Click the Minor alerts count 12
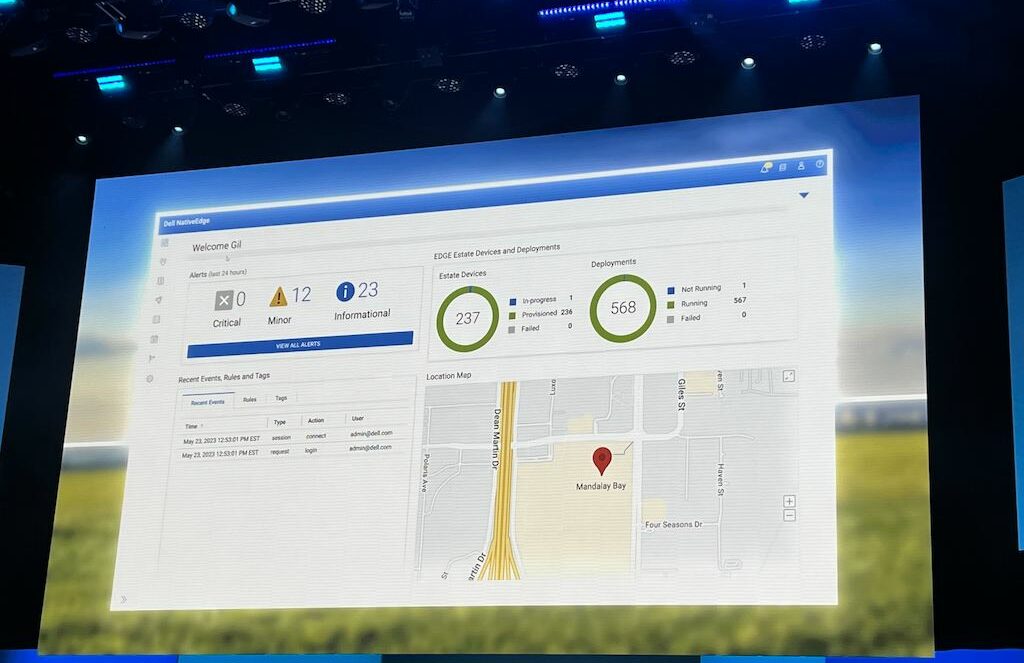Image resolution: width=1024 pixels, height=663 pixels. [302, 295]
